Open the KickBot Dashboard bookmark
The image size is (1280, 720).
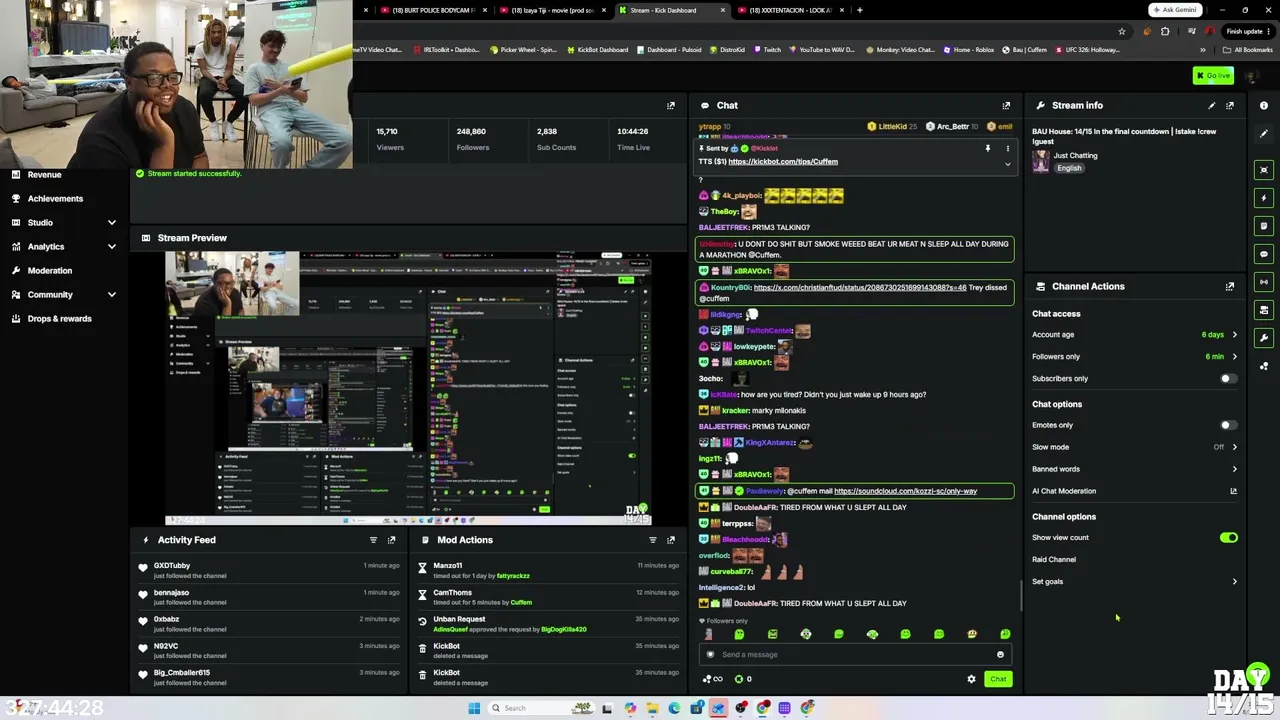click(x=598, y=50)
